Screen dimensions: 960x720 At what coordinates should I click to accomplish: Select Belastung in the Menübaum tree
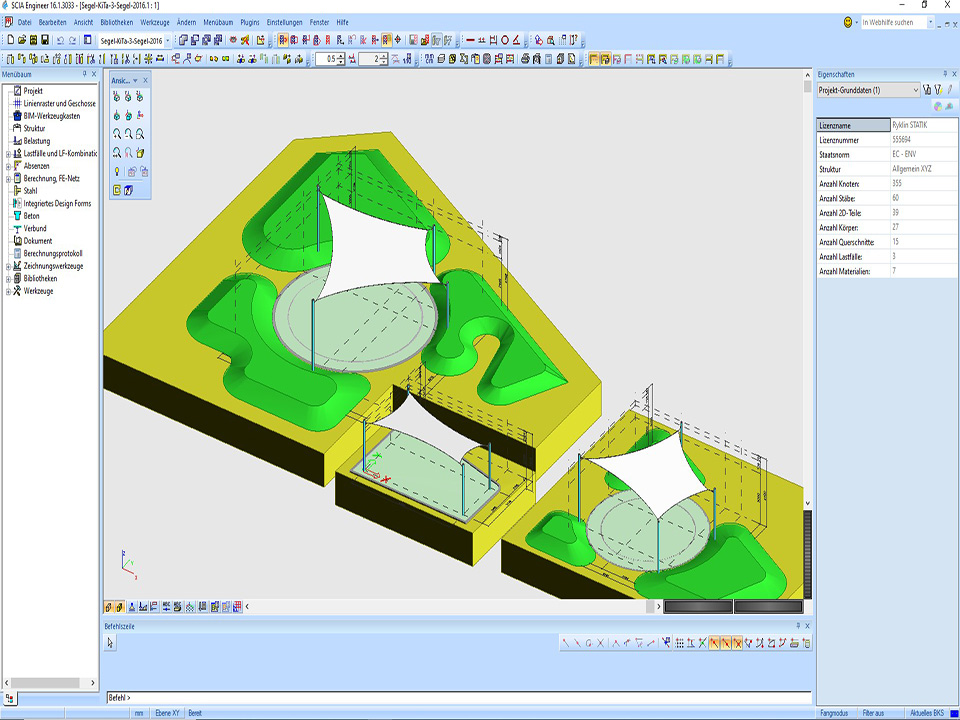[x=37, y=141]
